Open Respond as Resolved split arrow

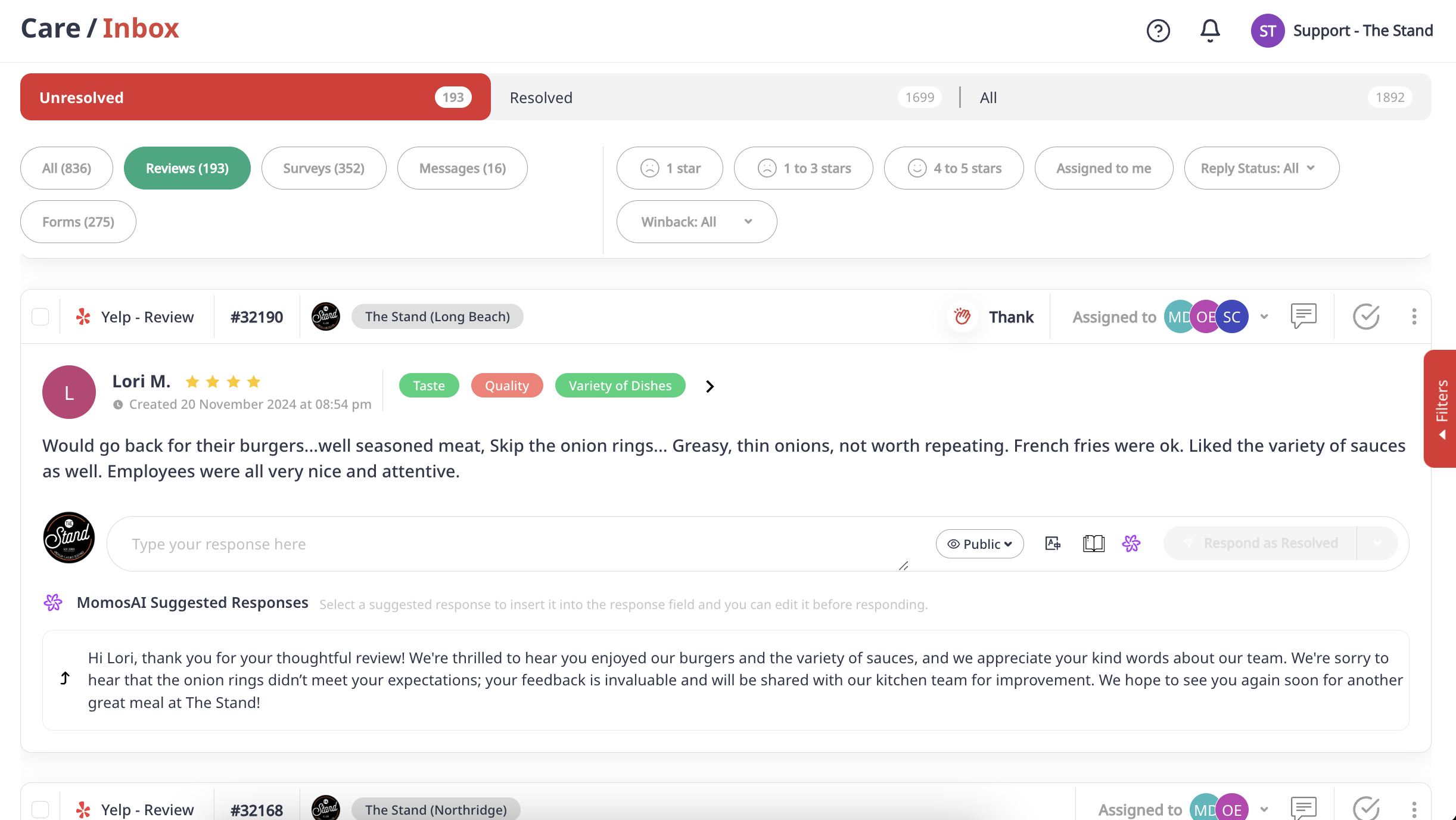pos(1377,543)
